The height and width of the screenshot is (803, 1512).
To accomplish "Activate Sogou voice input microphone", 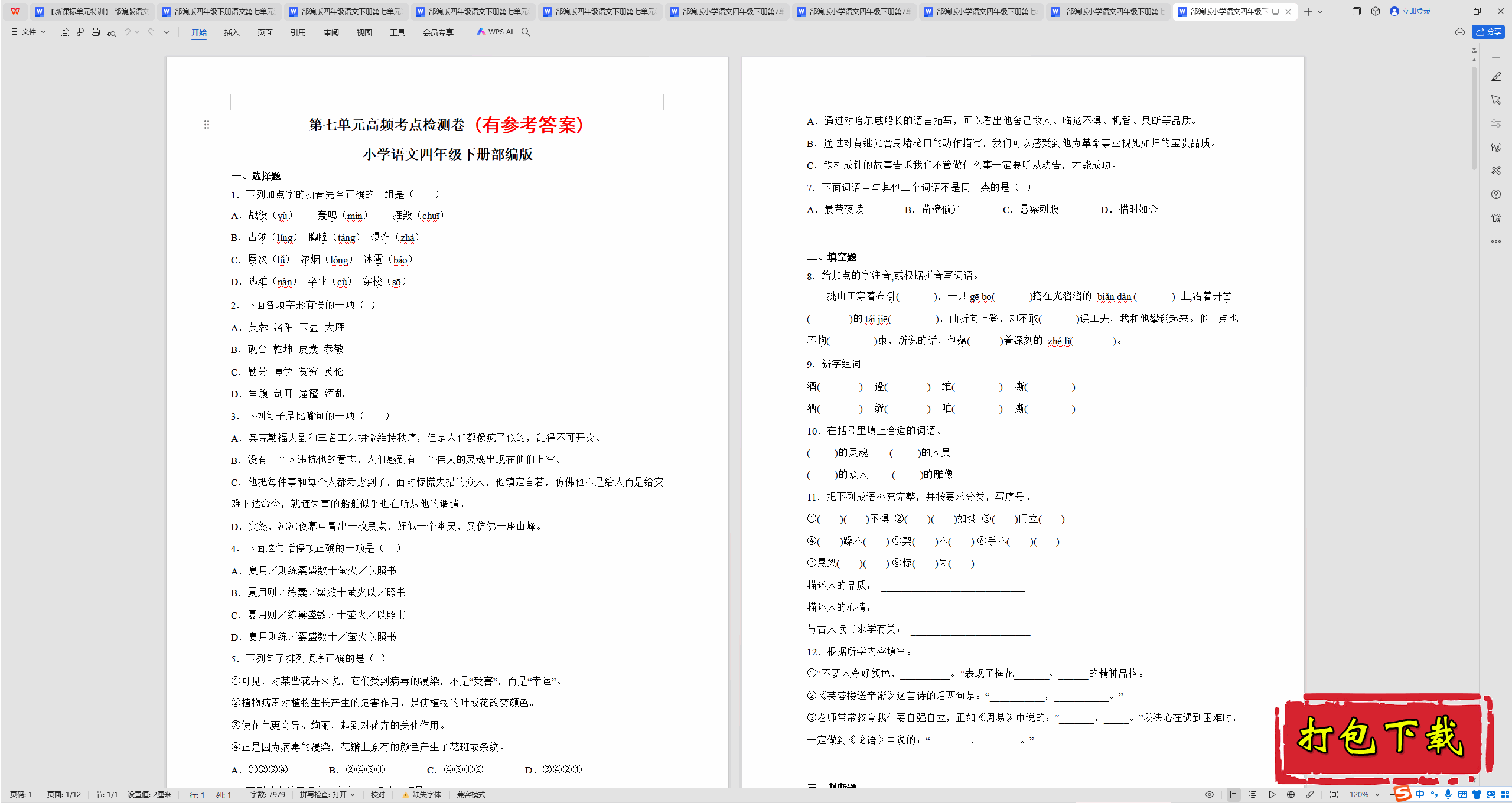I will point(1448,794).
